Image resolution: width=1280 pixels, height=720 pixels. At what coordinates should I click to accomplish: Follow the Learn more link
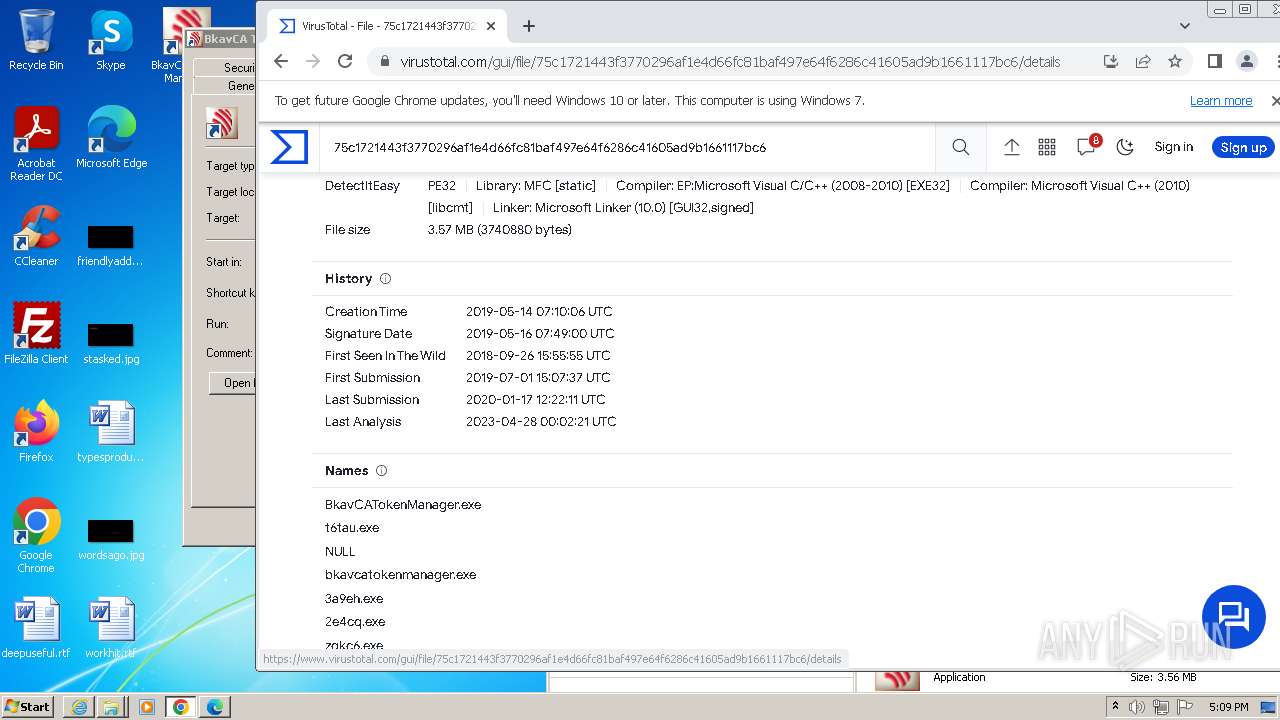coord(1221,101)
